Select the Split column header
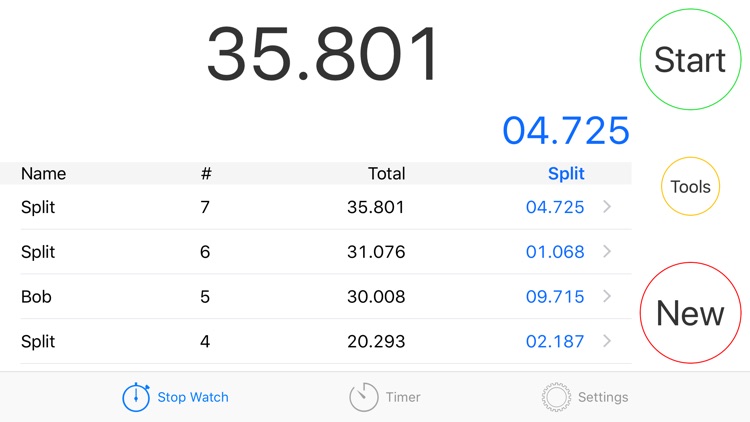The width and height of the screenshot is (750, 422). coord(566,173)
